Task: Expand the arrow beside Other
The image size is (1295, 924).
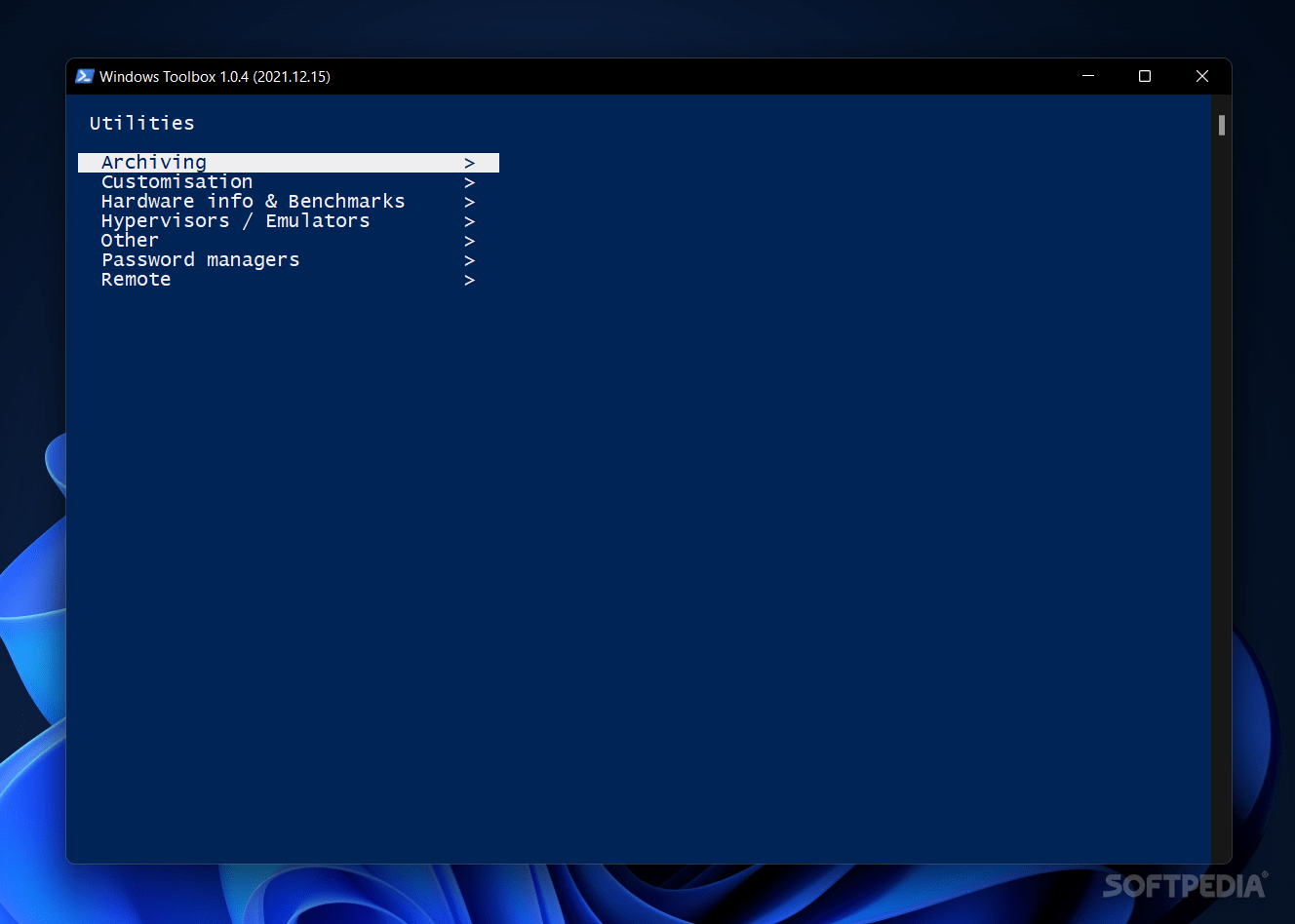Action: click(469, 241)
